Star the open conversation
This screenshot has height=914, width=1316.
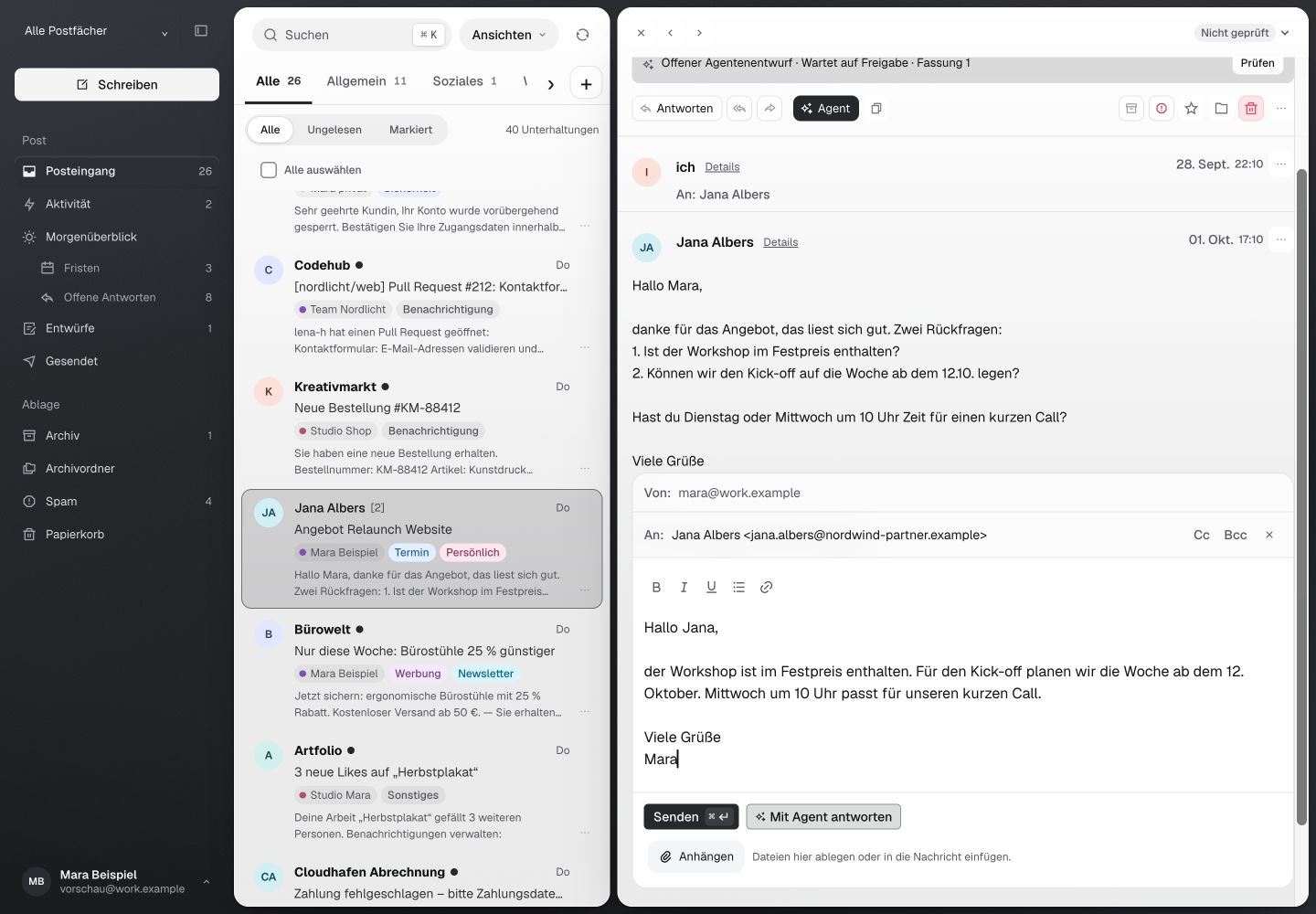click(x=1191, y=109)
